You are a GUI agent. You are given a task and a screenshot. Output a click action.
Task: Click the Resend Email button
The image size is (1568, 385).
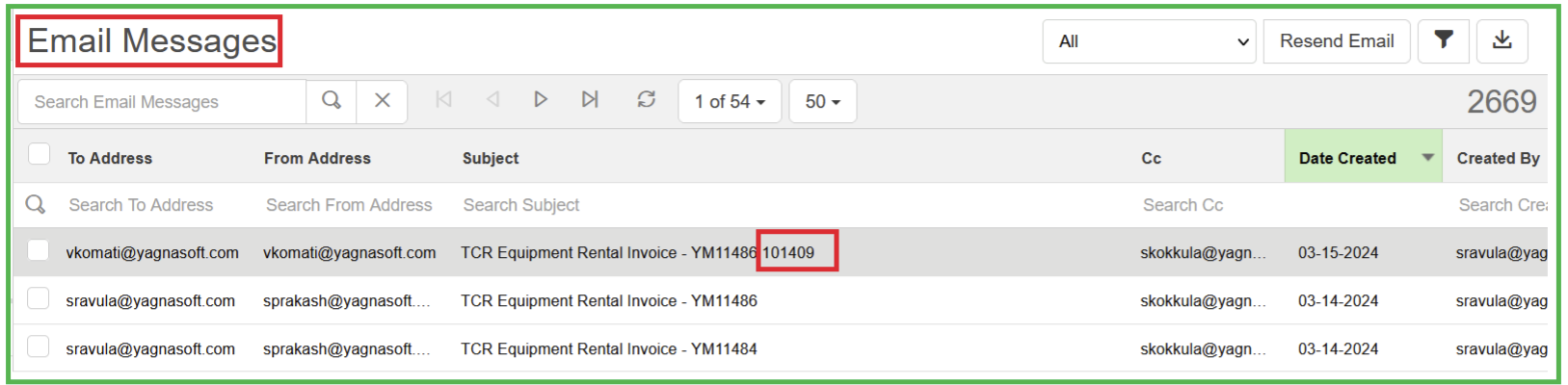click(x=1336, y=41)
